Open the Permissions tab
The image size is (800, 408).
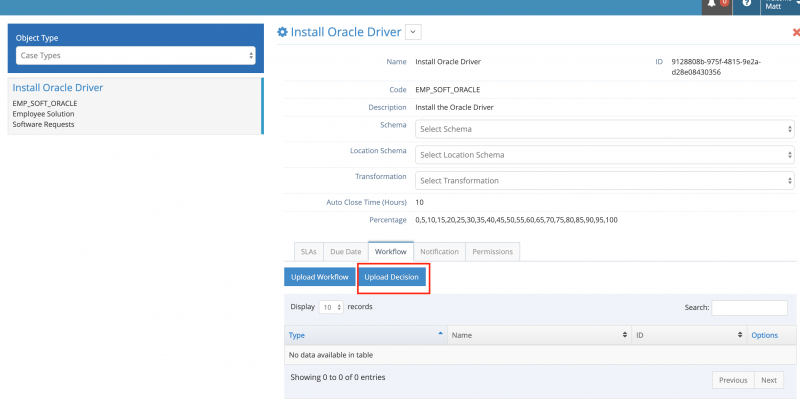click(x=492, y=252)
